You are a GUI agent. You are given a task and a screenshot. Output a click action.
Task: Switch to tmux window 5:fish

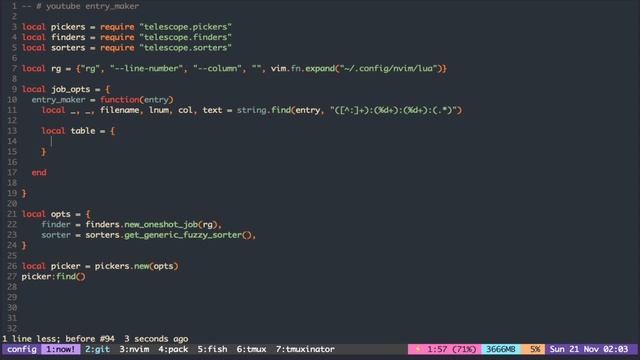point(212,349)
